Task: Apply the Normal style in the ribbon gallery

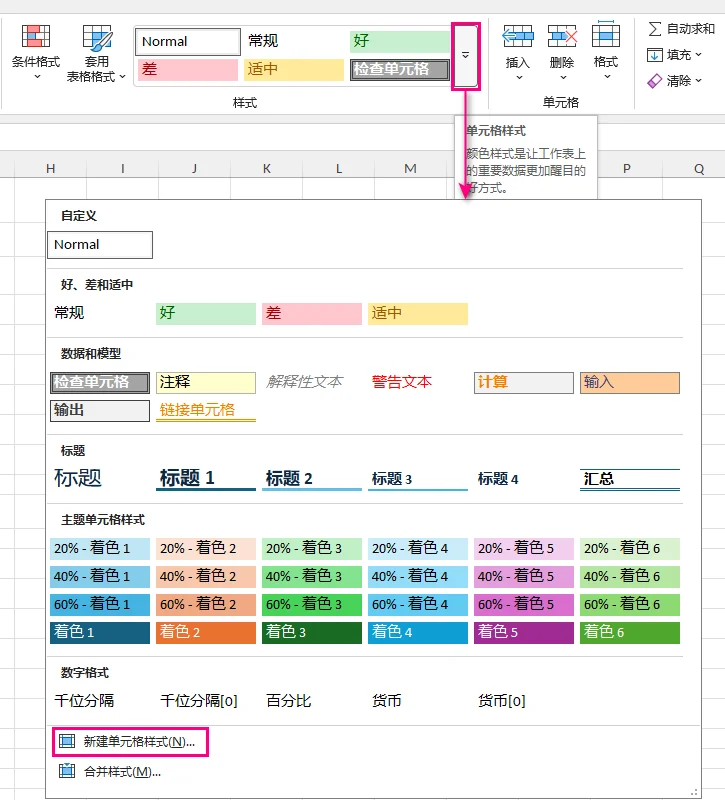Action: point(188,41)
